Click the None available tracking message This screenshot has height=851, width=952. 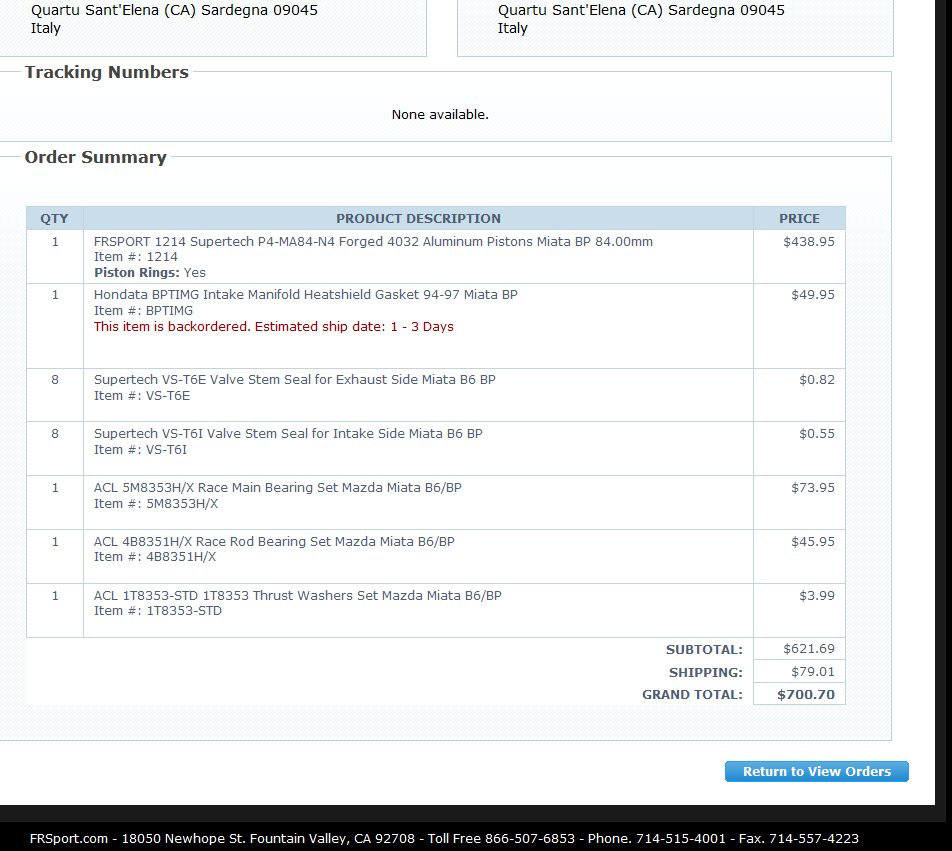(x=440, y=115)
